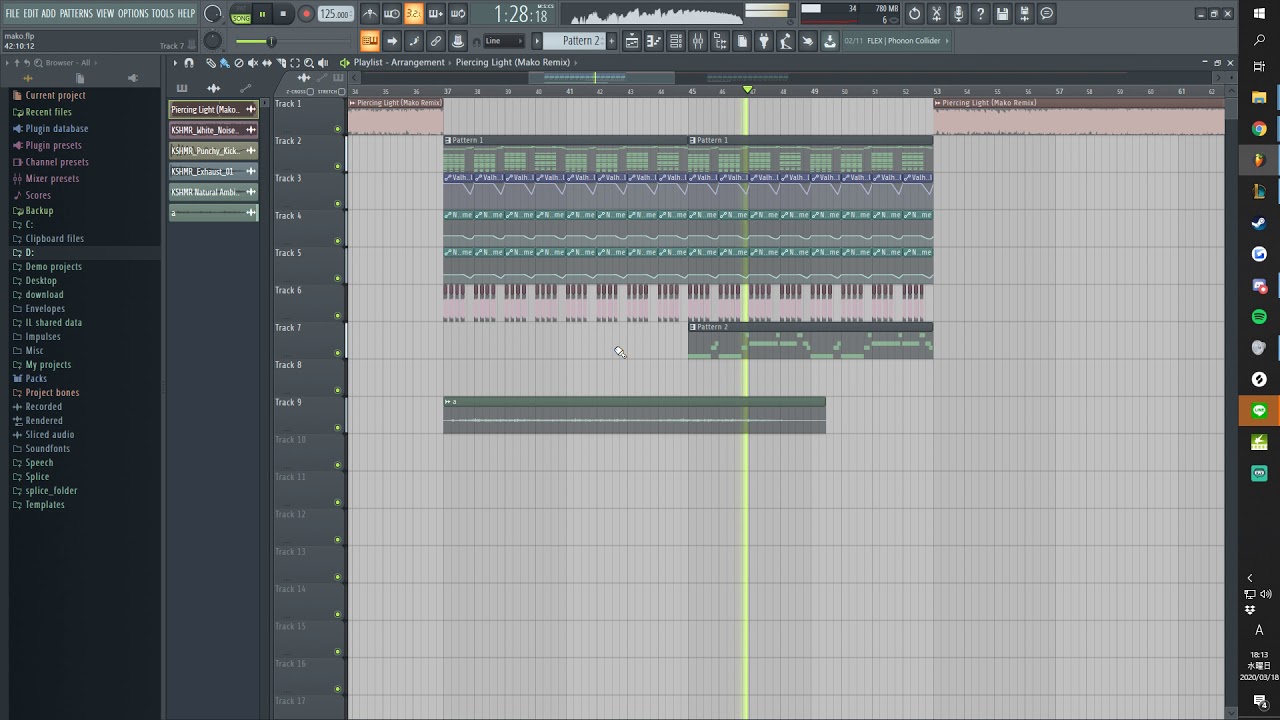The height and width of the screenshot is (720, 1280).
Task: Select the Slice tool in playlist toolbar
Action: tap(281, 63)
